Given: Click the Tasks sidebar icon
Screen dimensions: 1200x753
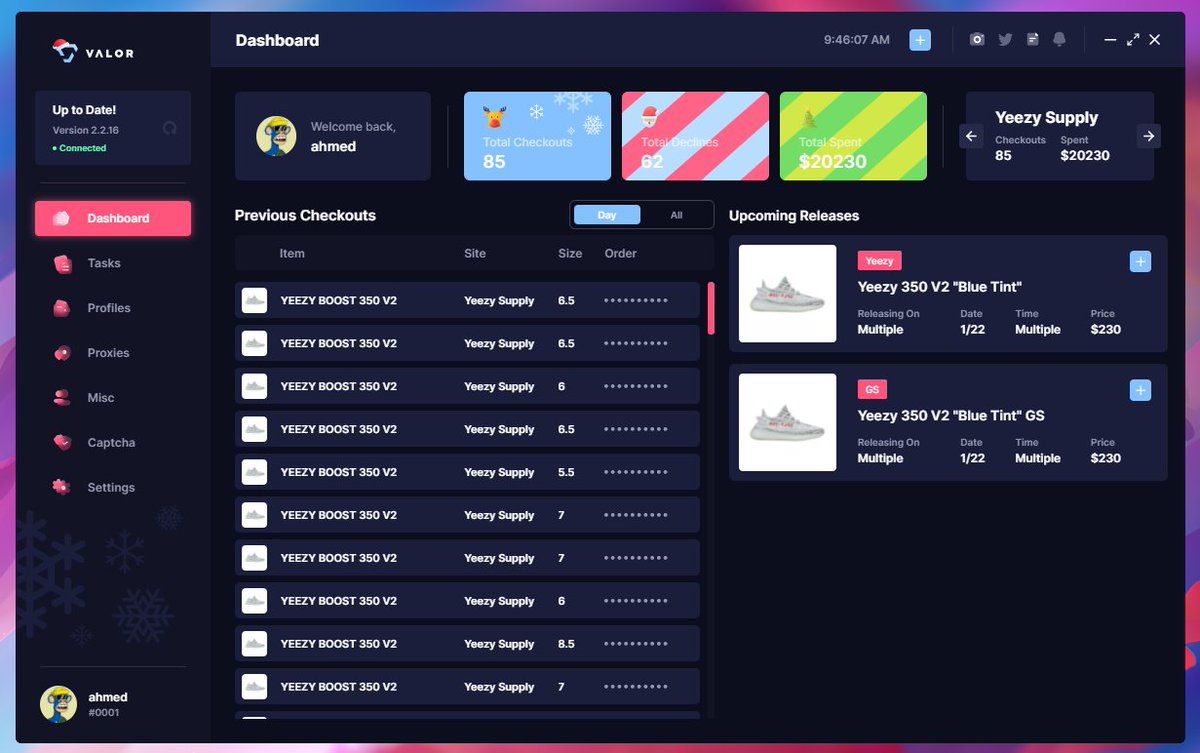Looking at the screenshot, I should [x=62, y=264].
